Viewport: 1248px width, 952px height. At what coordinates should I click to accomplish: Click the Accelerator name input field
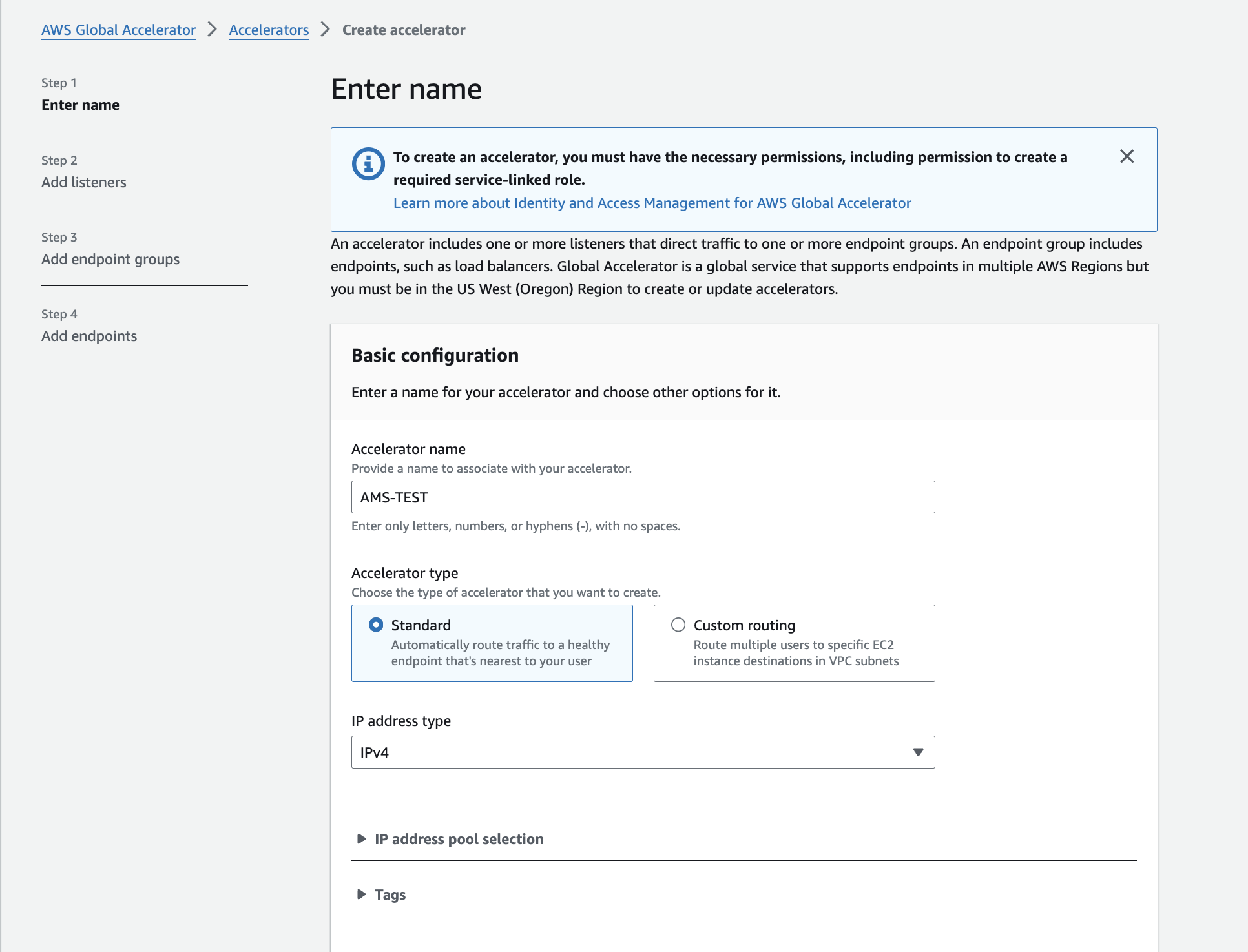(x=643, y=497)
